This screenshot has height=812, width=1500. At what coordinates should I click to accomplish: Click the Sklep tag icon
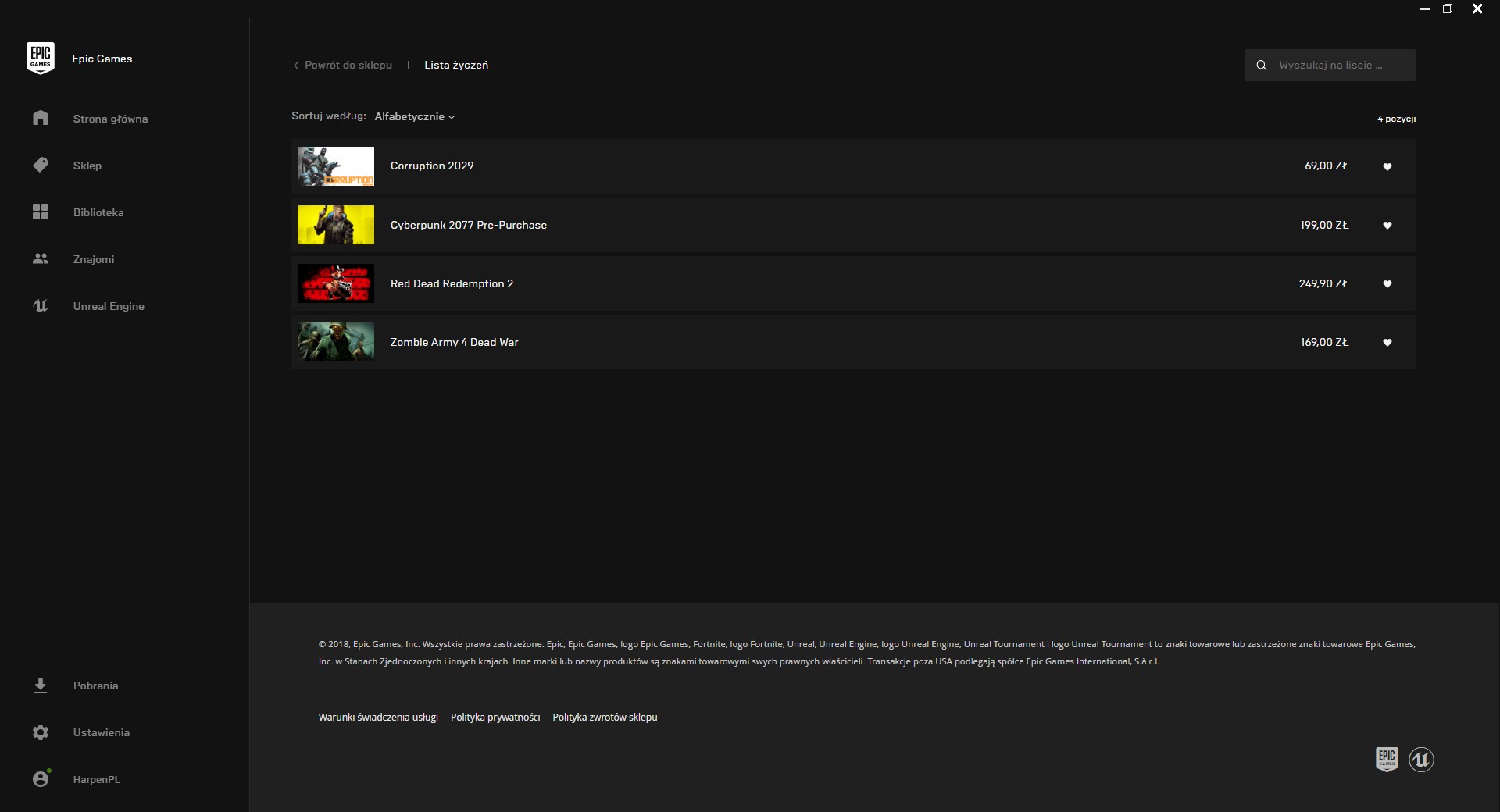click(41, 165)
